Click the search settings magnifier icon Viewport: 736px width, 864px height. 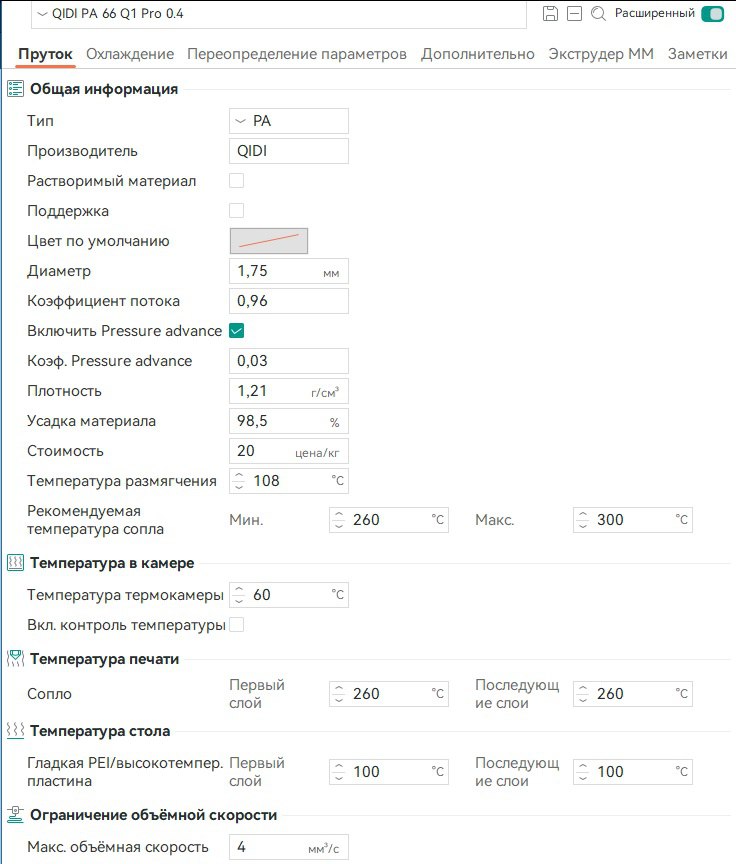pyautogui.click(x=598, y=14)
